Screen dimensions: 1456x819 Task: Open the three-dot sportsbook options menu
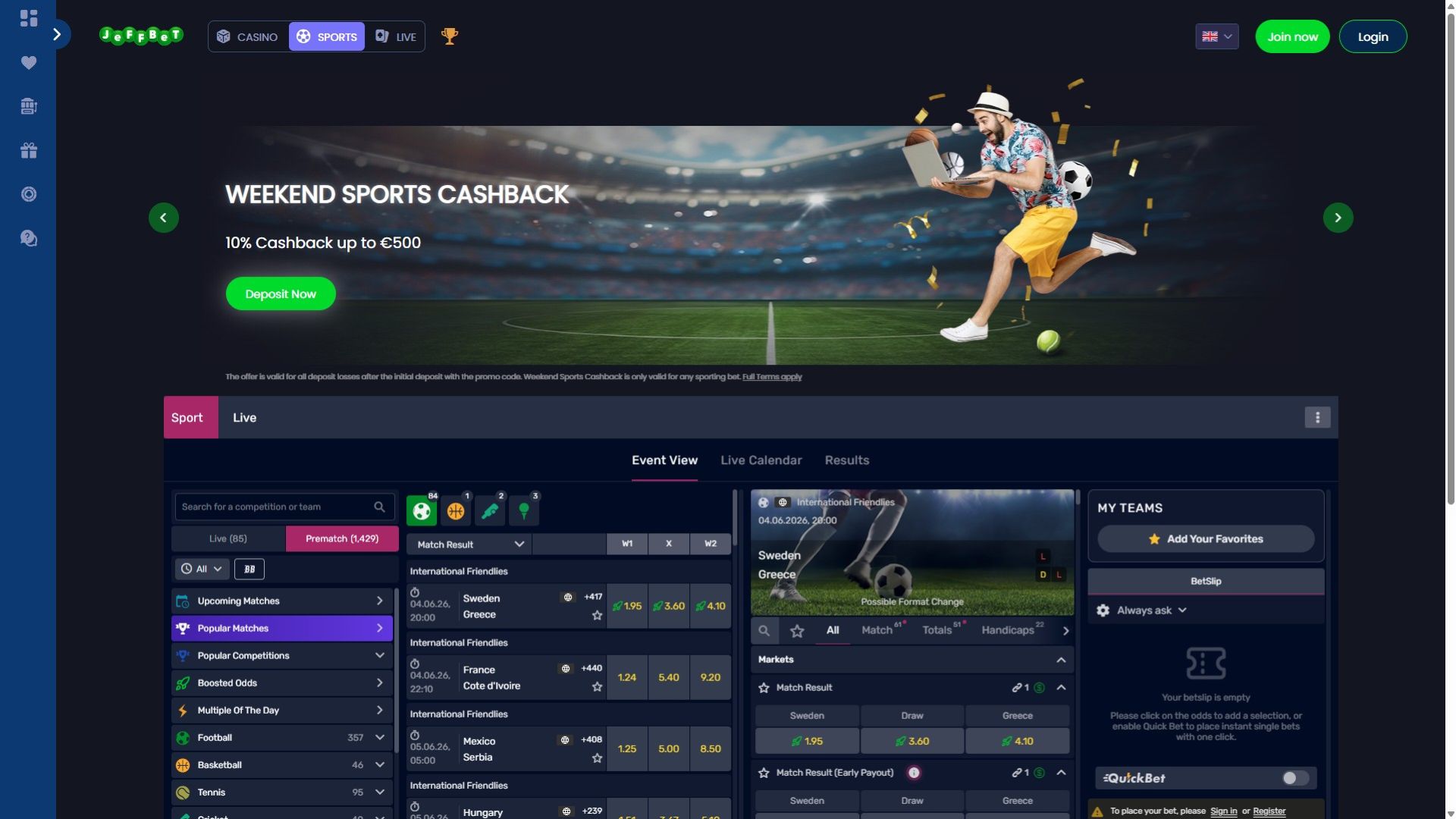pyautogui.click(x=1317, y=417)
